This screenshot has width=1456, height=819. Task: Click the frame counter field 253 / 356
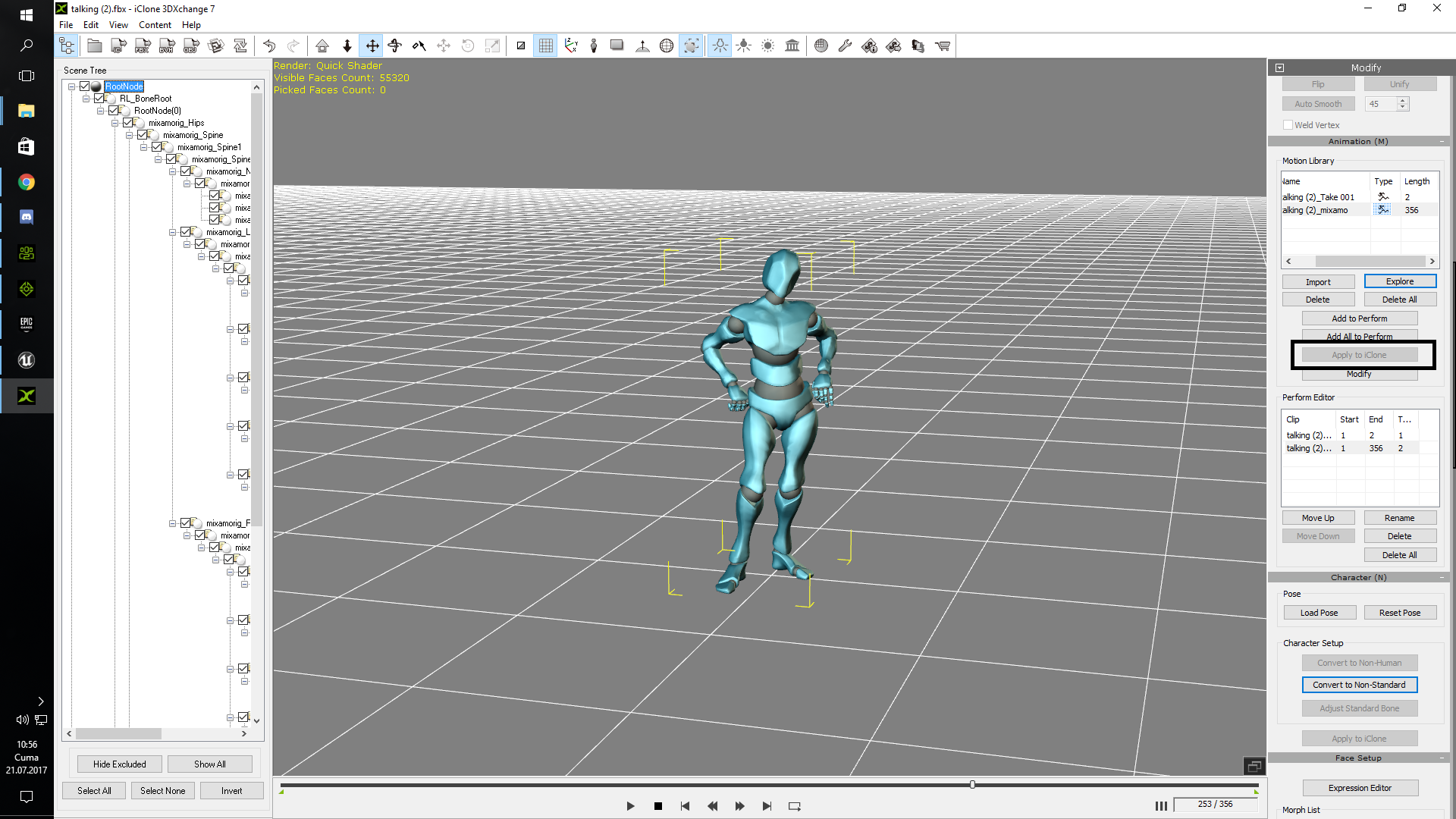[1215, 805]
